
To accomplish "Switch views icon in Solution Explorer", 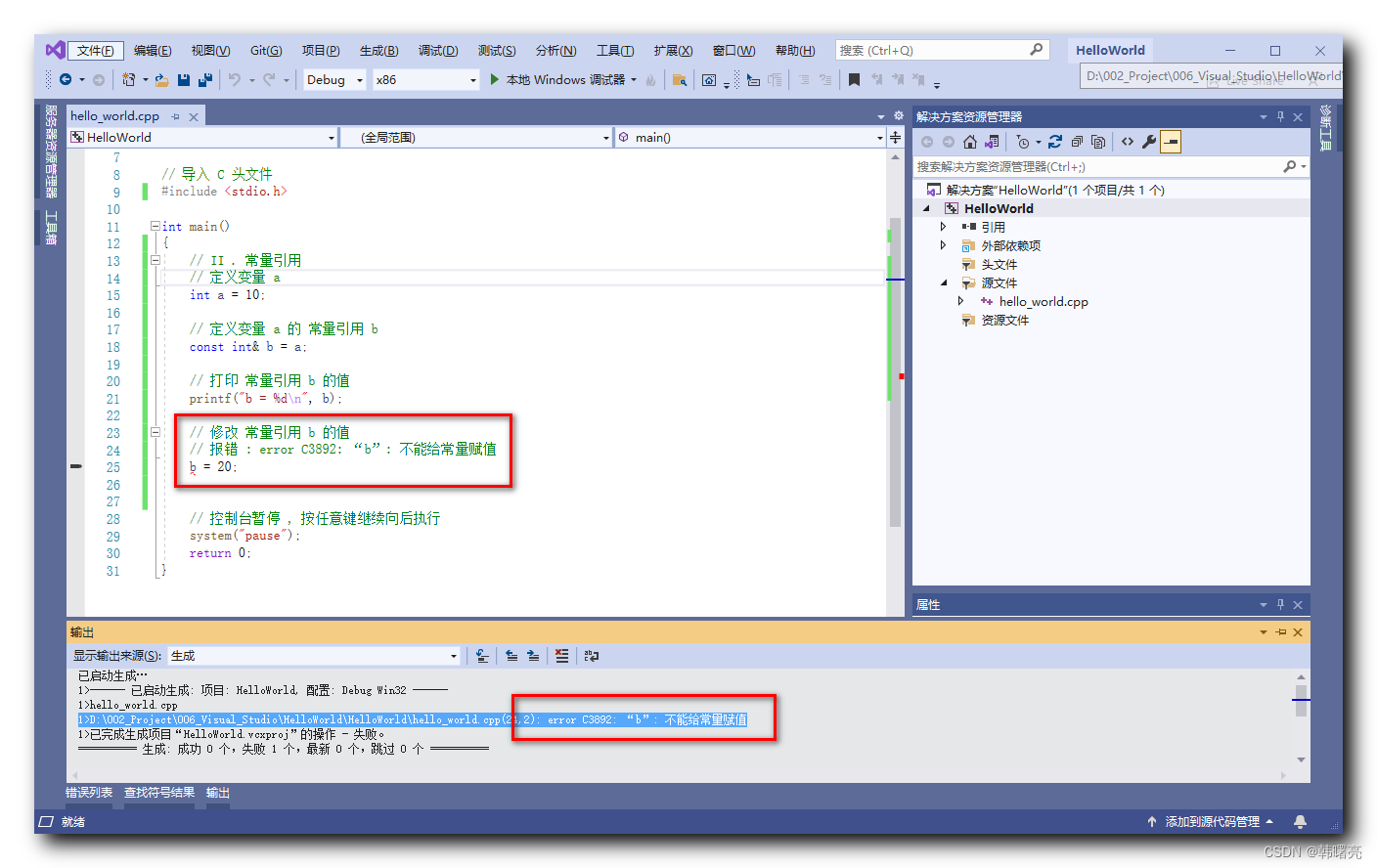I will coord(993,142).
